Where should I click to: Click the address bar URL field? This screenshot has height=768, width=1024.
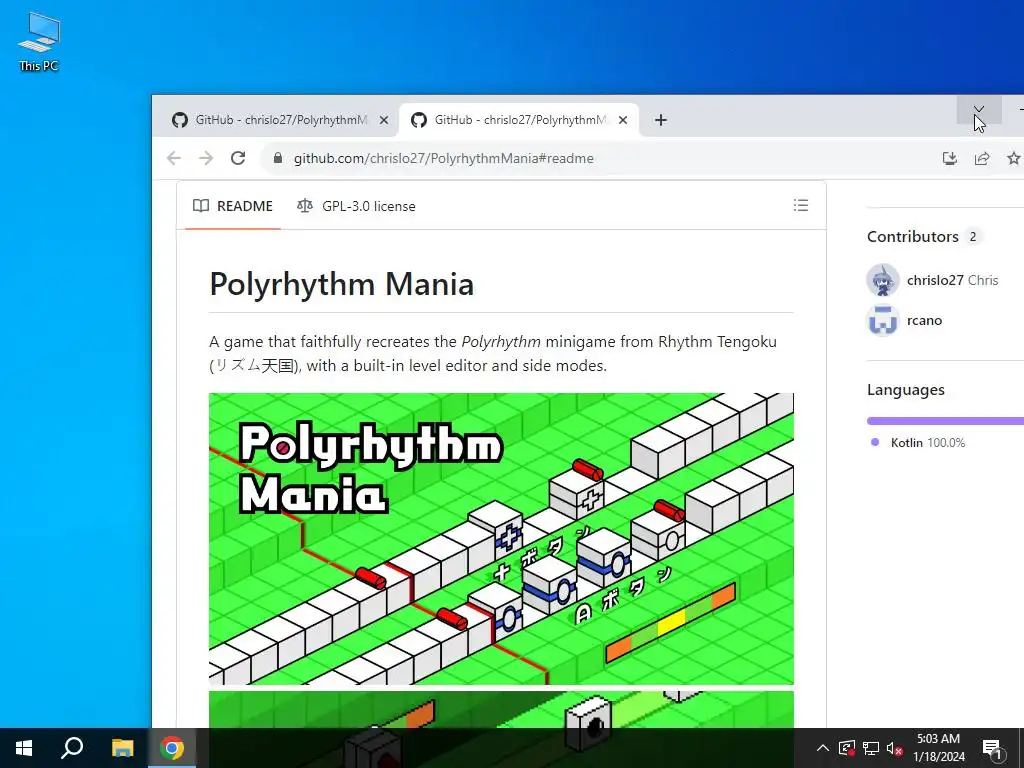pyautogui.click(x=443, y=158)
